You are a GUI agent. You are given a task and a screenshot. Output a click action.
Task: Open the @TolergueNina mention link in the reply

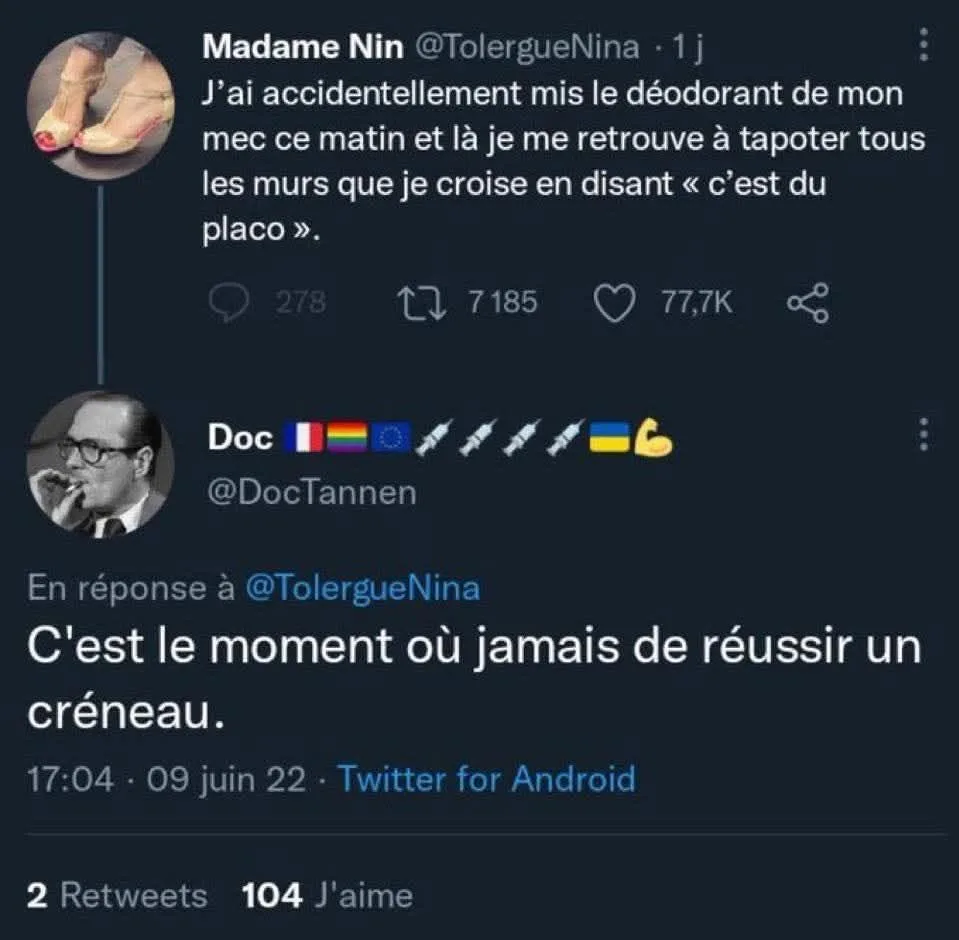pos(363,588)
